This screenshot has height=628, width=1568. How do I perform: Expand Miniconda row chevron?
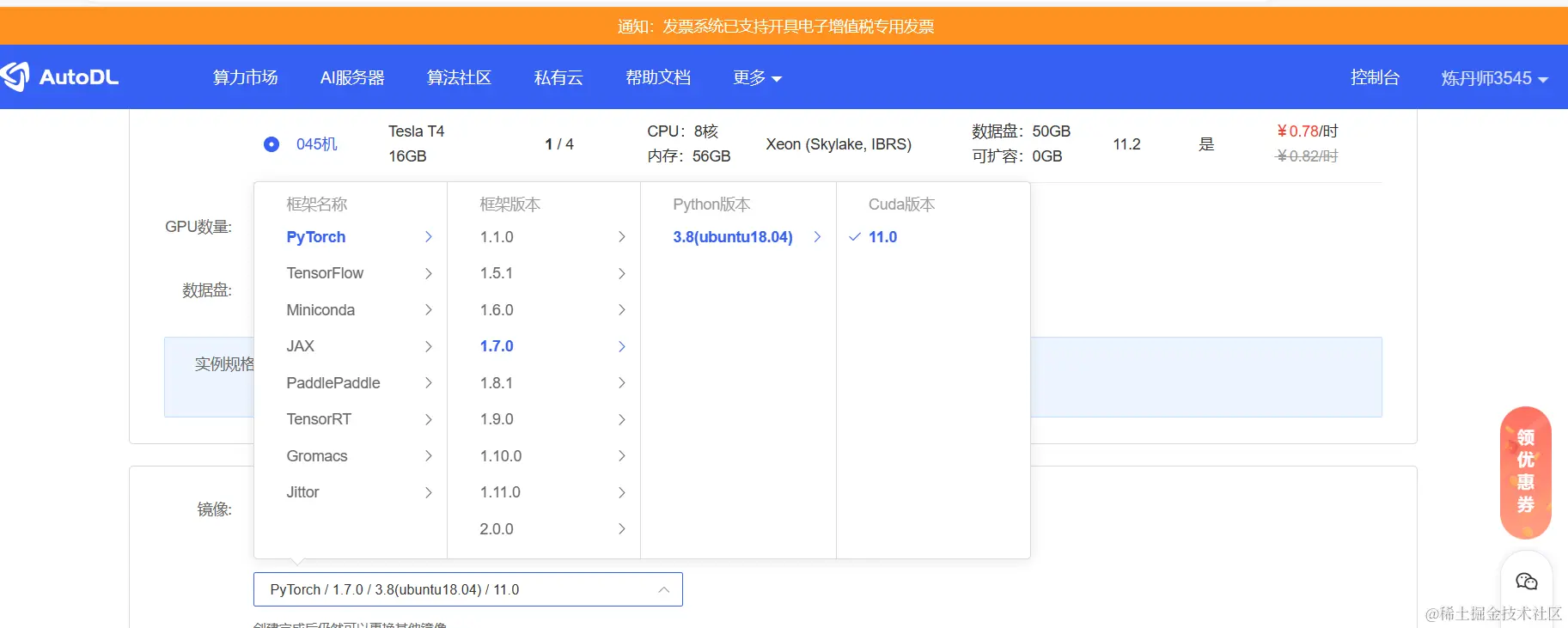pos(429,310)
